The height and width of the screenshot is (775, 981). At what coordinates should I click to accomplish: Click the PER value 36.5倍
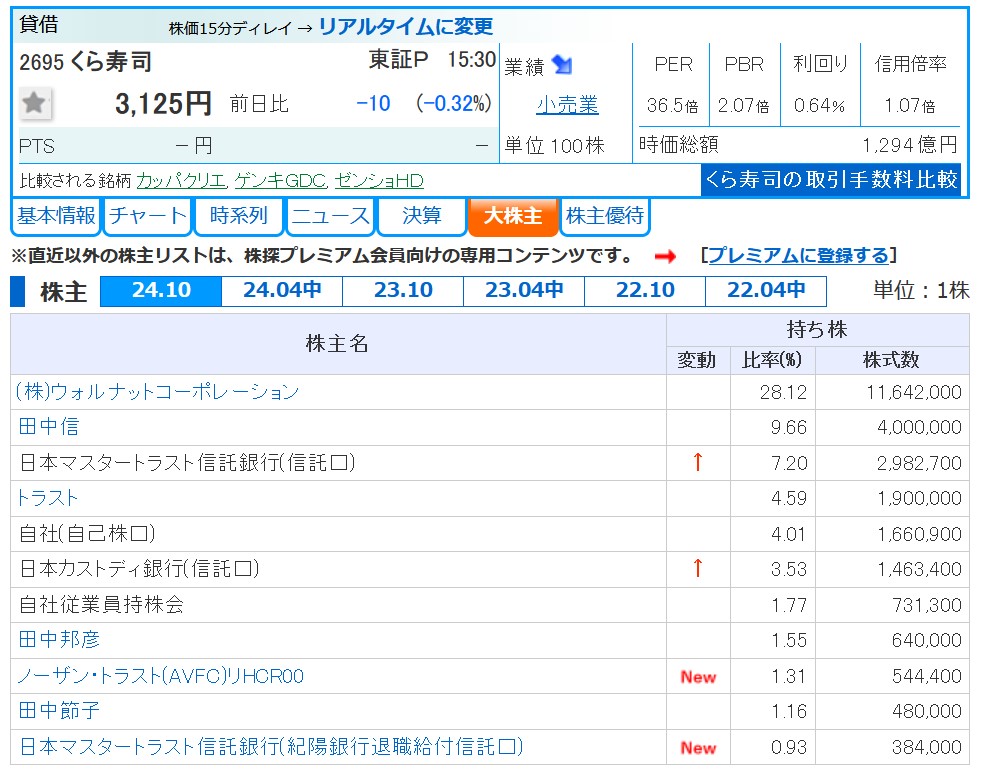pyautogui.click(x=673, y=105)
